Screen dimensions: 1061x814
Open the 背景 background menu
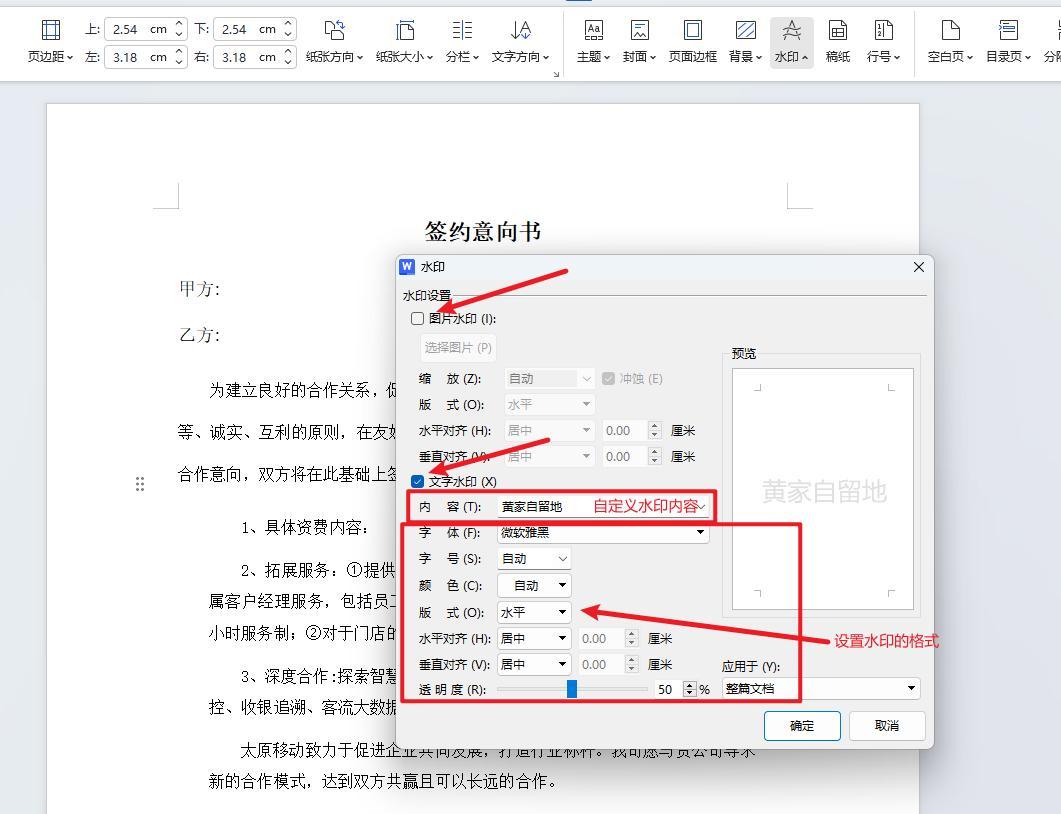pyautogui.click(x=745, y=41)
